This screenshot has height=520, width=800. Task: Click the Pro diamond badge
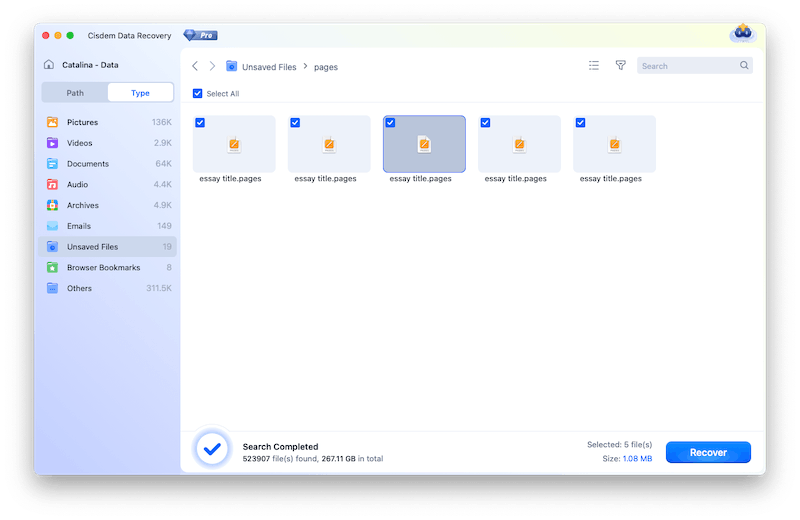tap(201, 35)
